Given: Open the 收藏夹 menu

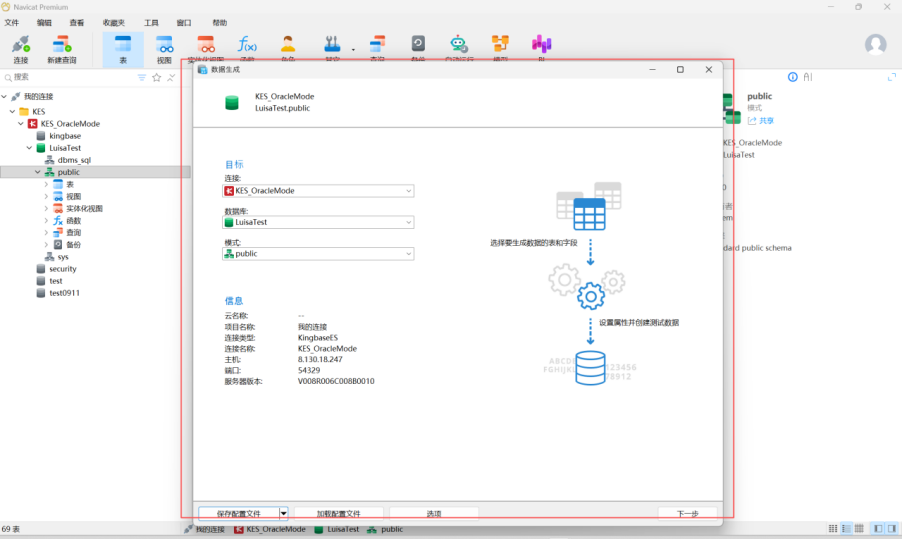Looking at the screenshot, I should pyautogui.click(x=114, y=22).
